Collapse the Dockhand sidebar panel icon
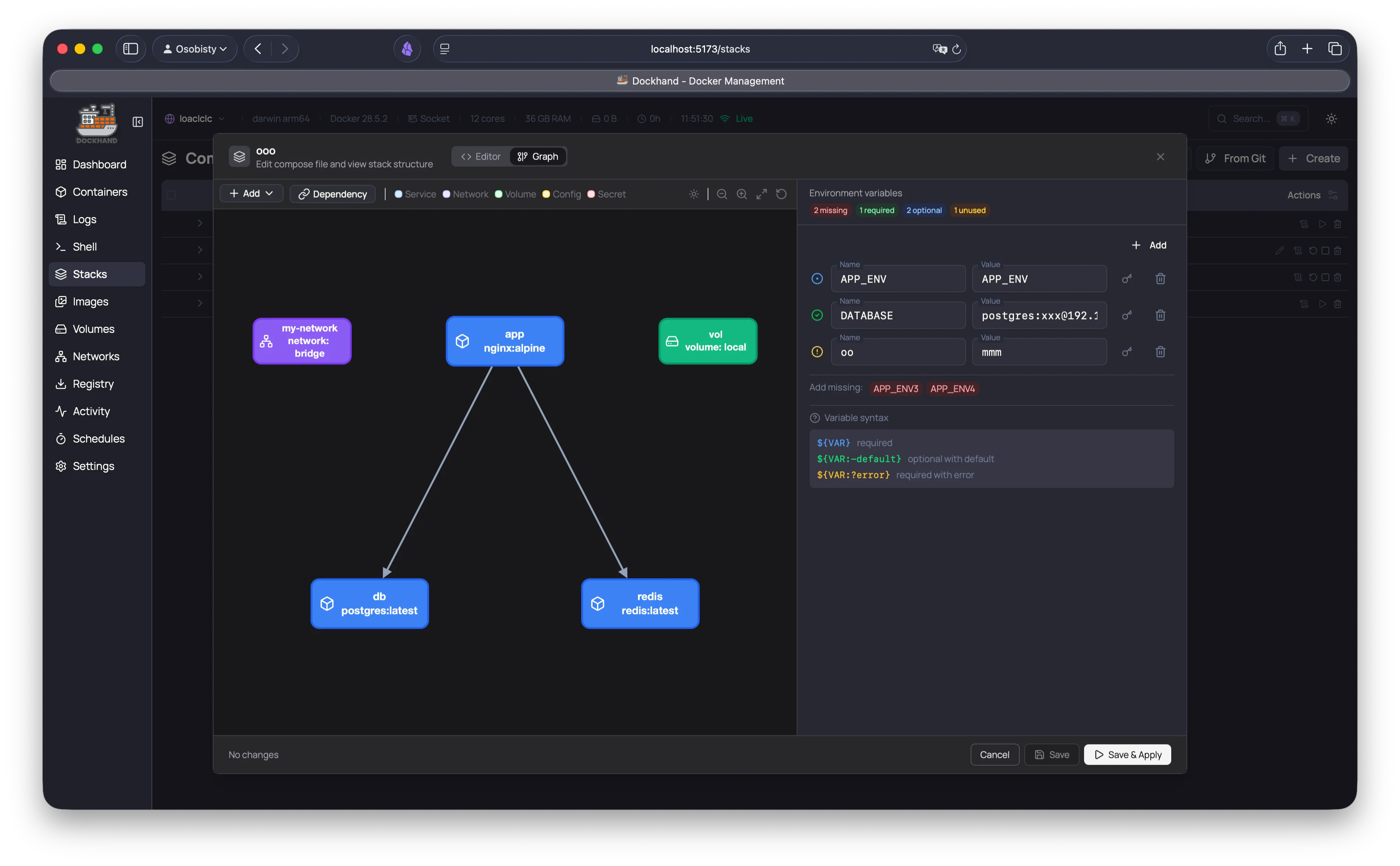Viewport: 1400px width, 866px height. [137, 122]
